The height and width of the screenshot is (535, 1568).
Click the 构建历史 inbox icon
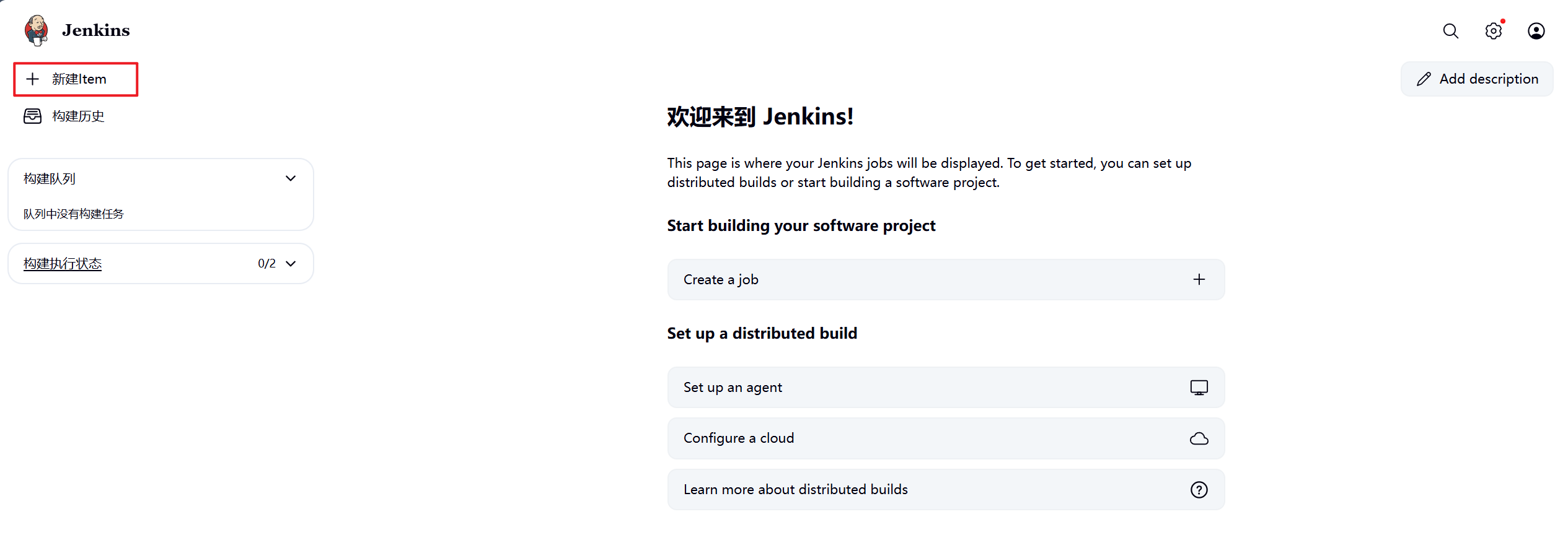coord(32,116)
